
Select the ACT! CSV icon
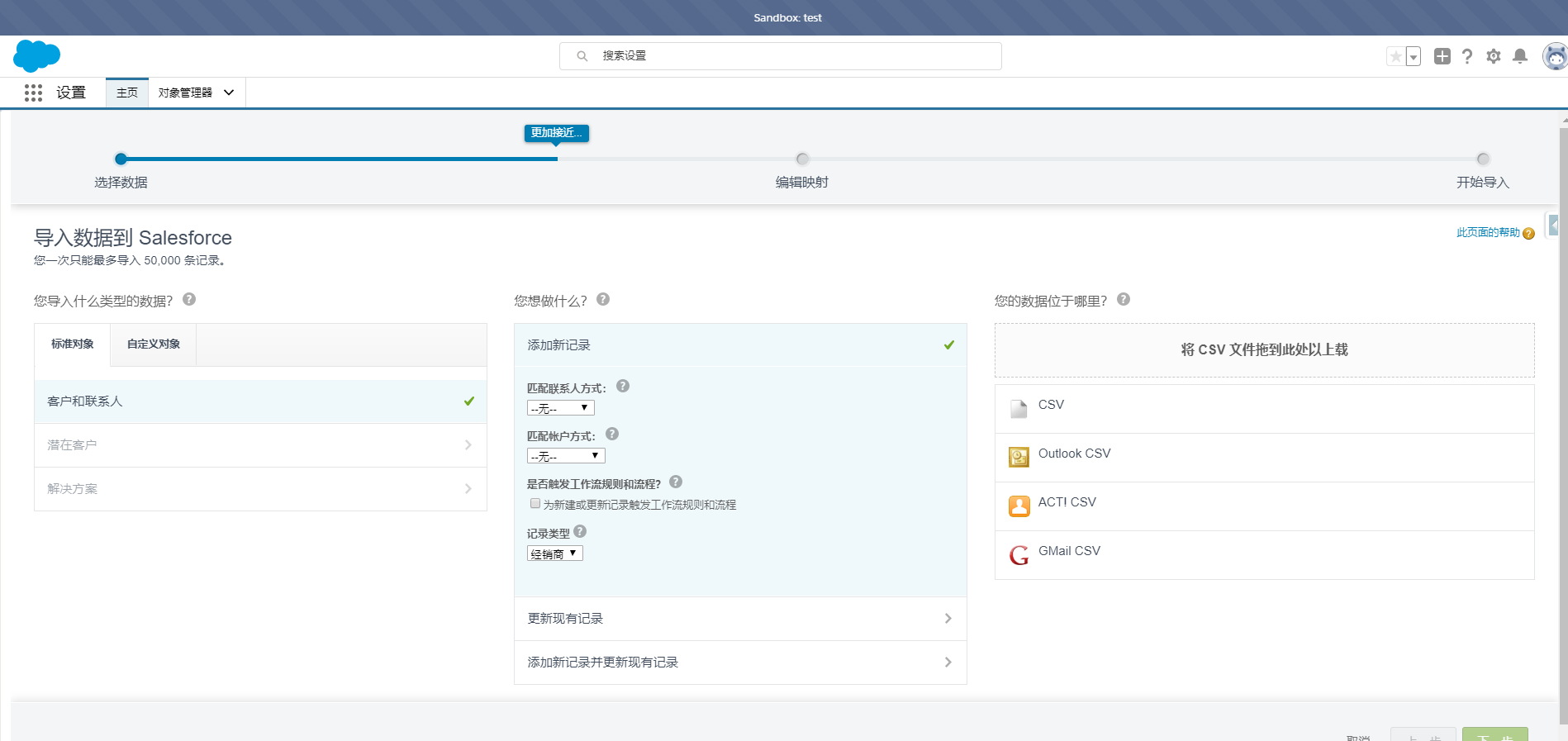pyautogui.click(x=1019, y=506)
